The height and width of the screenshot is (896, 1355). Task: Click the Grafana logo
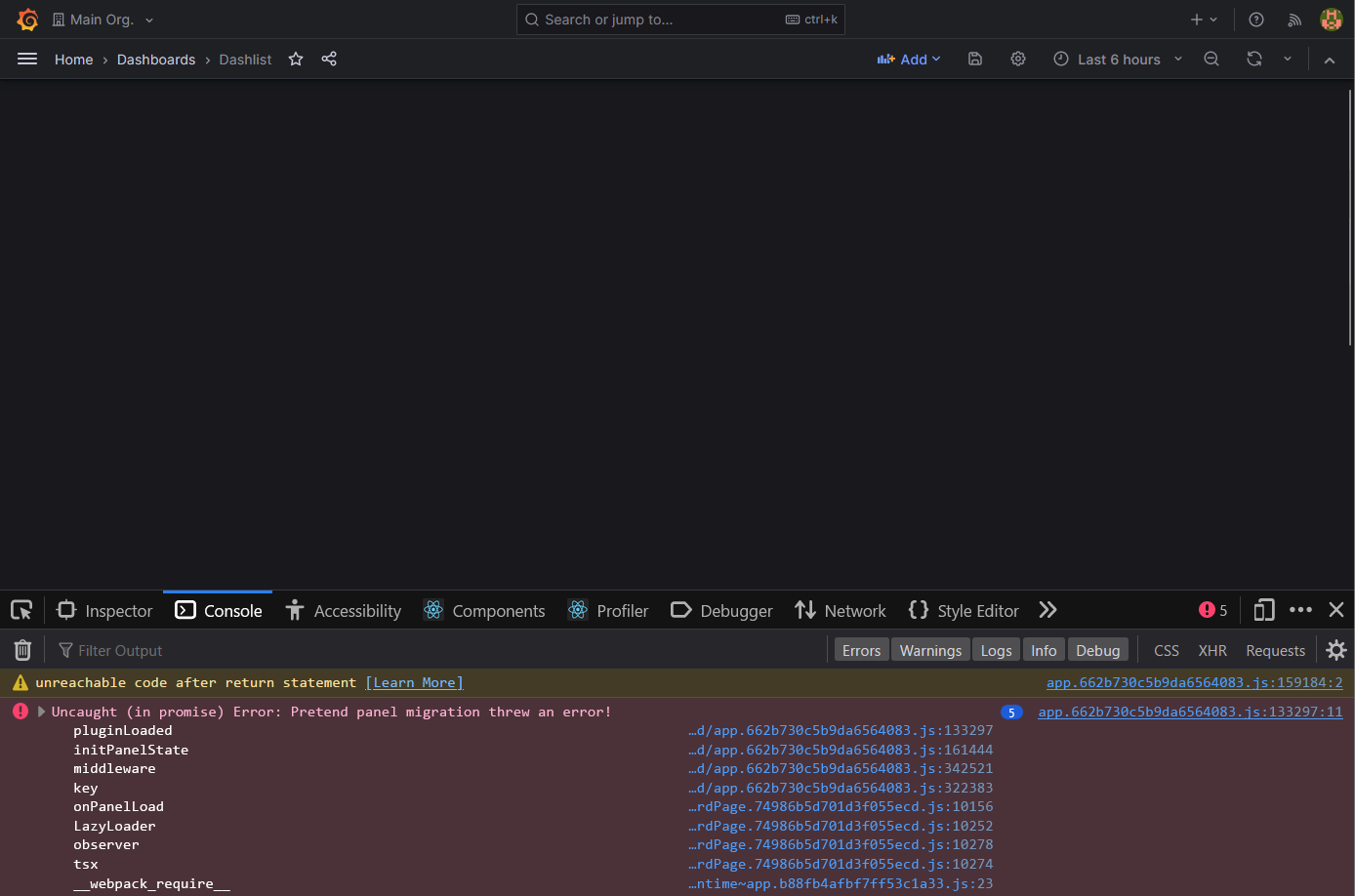pyautogui.click(x=26, y=19)
